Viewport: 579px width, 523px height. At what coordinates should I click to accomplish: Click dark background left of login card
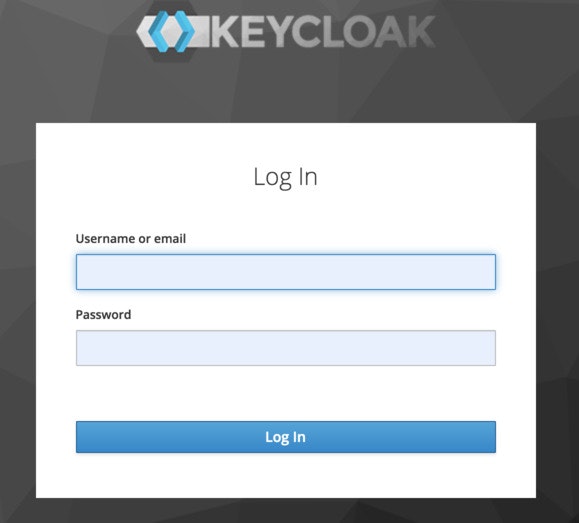(x=18, y=310)
